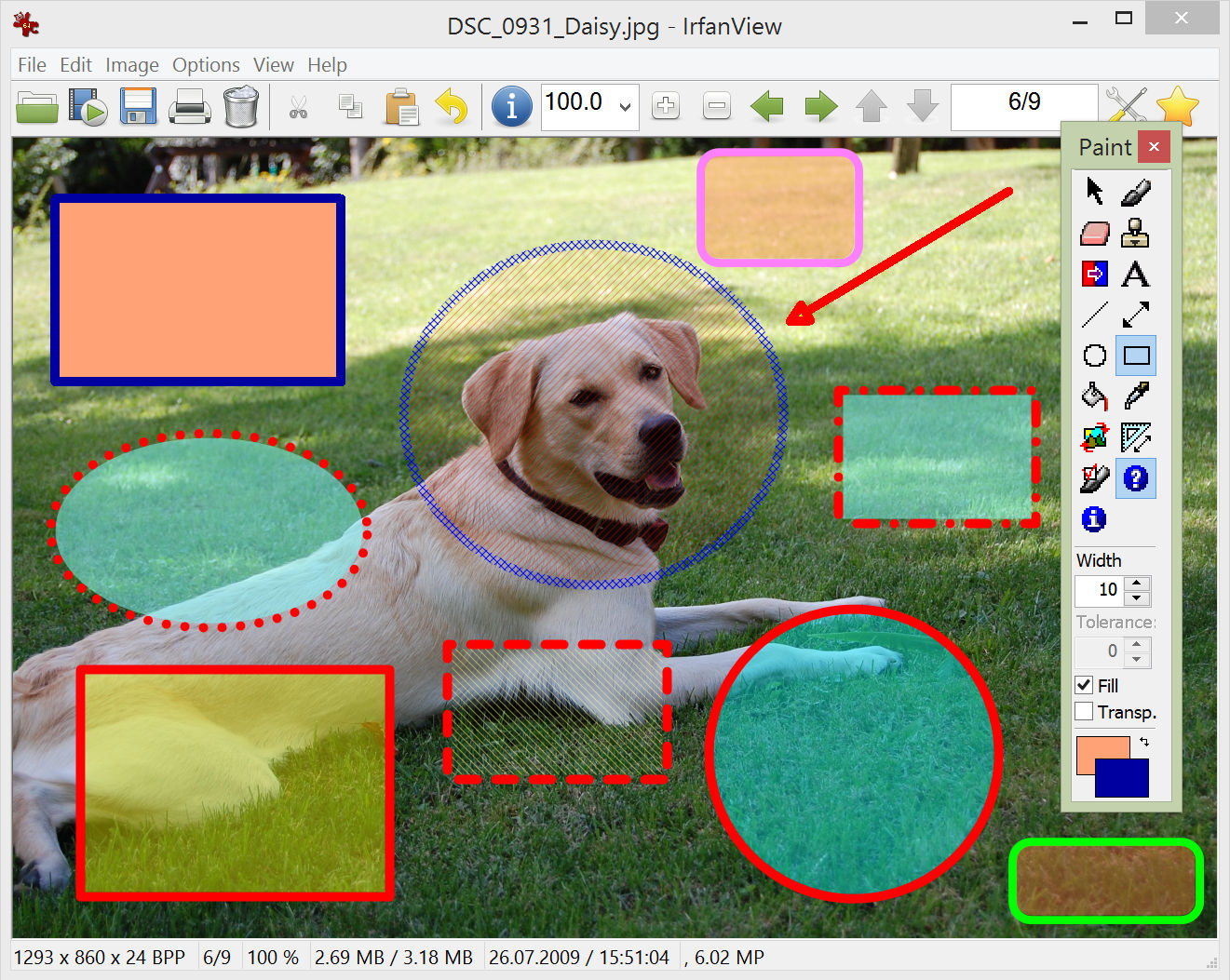This screenshot has width=1230, height=980.
Task: Increase Tolerance with the up spinner arrow
Action: tap(1137, 645)
